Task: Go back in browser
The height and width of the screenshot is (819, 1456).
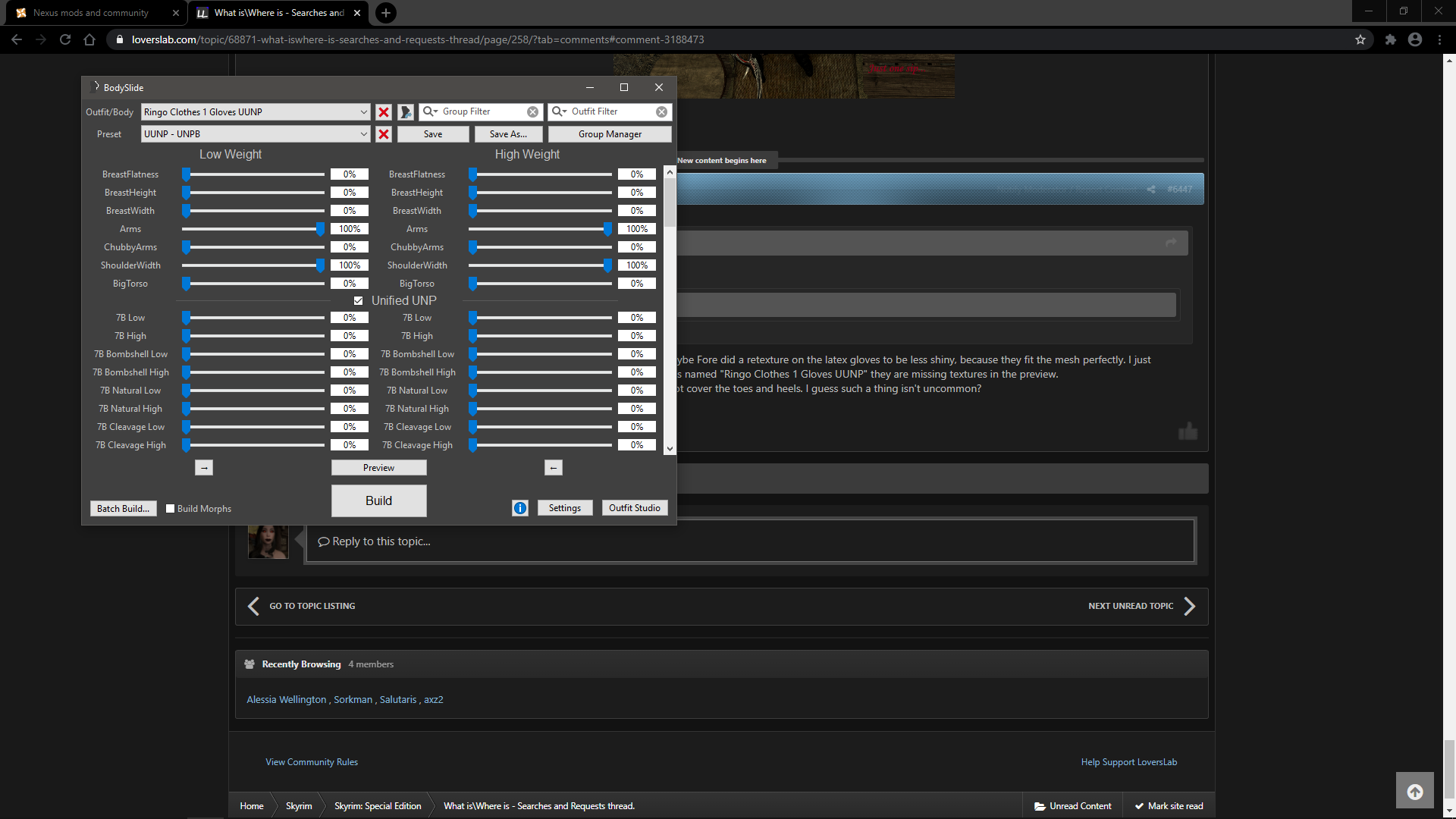Action: tap(17, 39)
